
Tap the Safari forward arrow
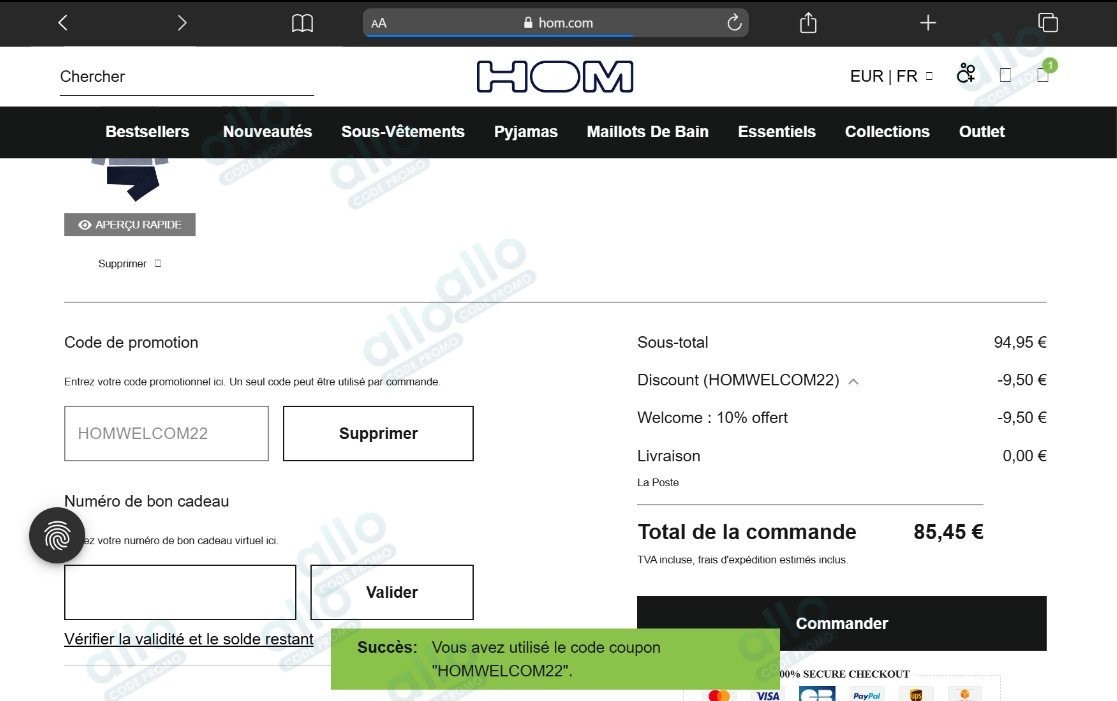pos(182,23)
